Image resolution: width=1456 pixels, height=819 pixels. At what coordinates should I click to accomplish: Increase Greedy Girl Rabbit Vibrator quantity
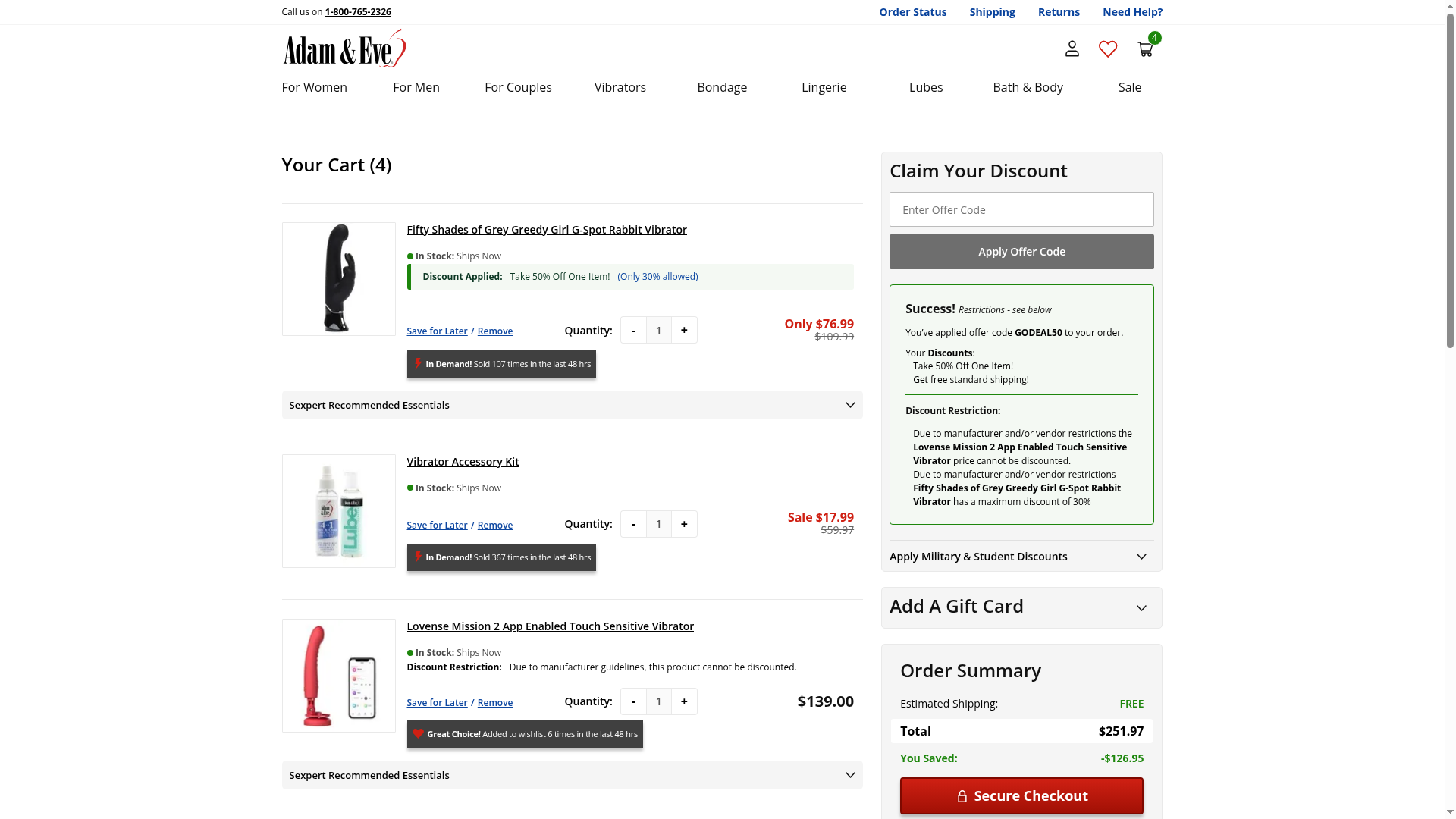coord(684,331)
